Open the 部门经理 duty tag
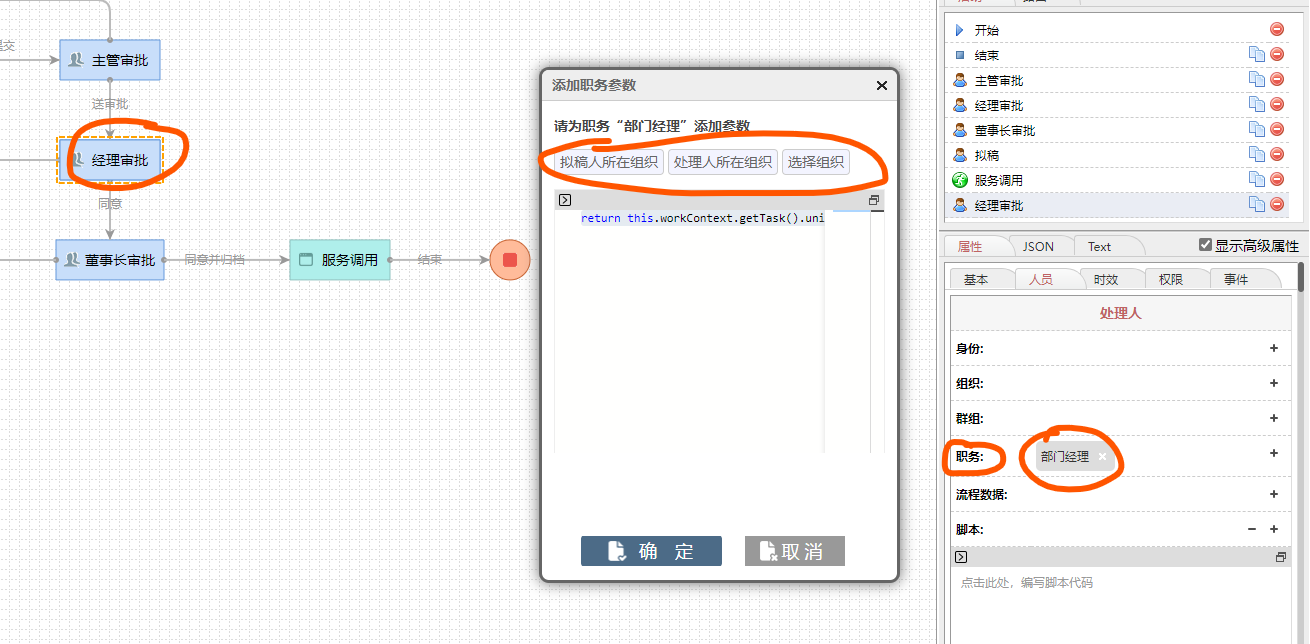This screenshot has width=1310, height=644. click(1064, 457)
